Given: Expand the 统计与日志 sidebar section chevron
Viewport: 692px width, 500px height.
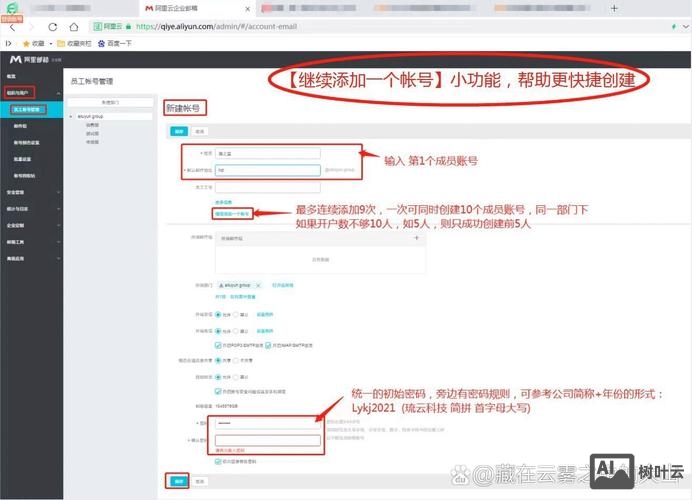Looking at the screenshot, I should coord(58,209).
